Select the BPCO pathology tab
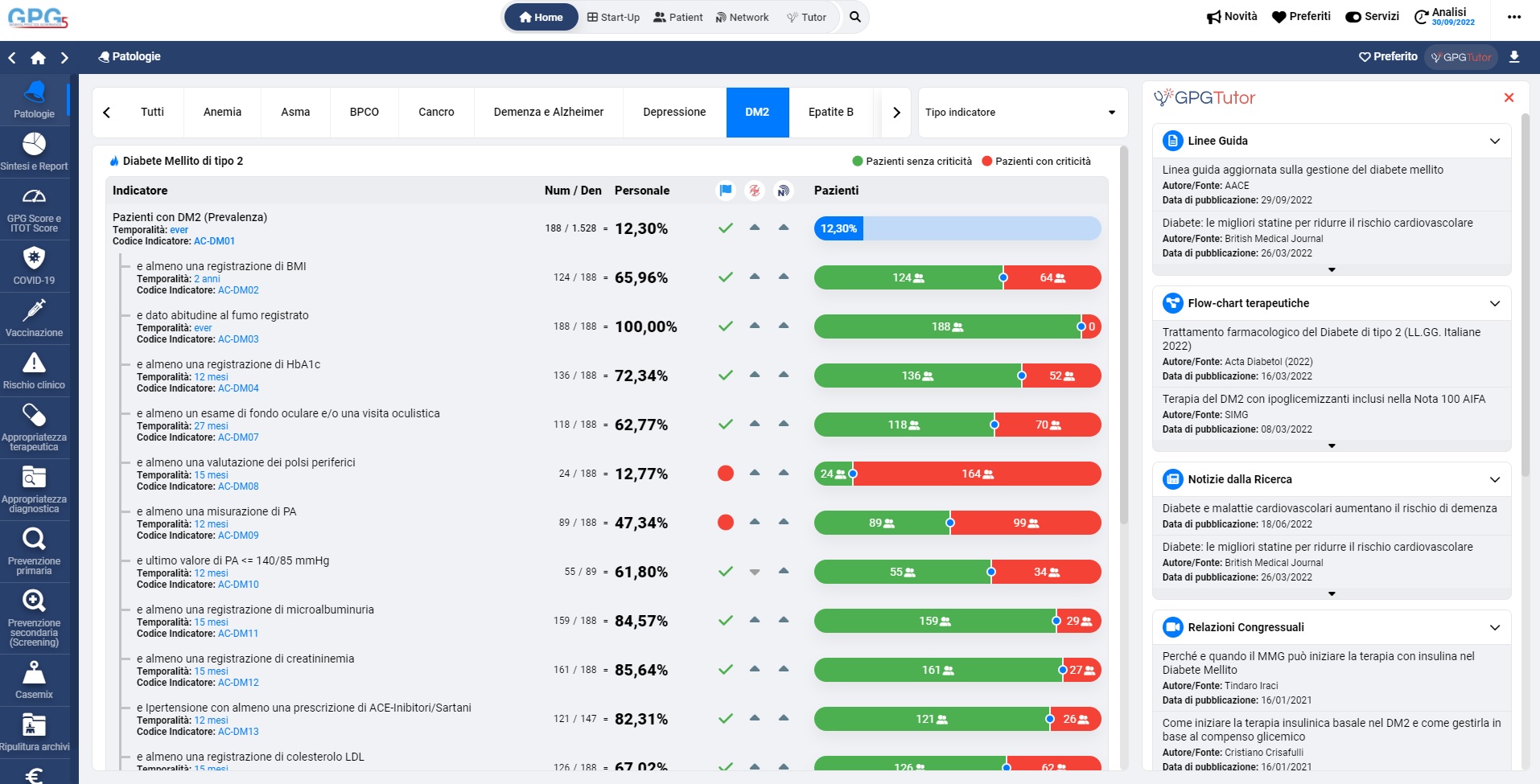Image resolution: width=1540 pixels, height=784 pixels. (x=364, y=113)
